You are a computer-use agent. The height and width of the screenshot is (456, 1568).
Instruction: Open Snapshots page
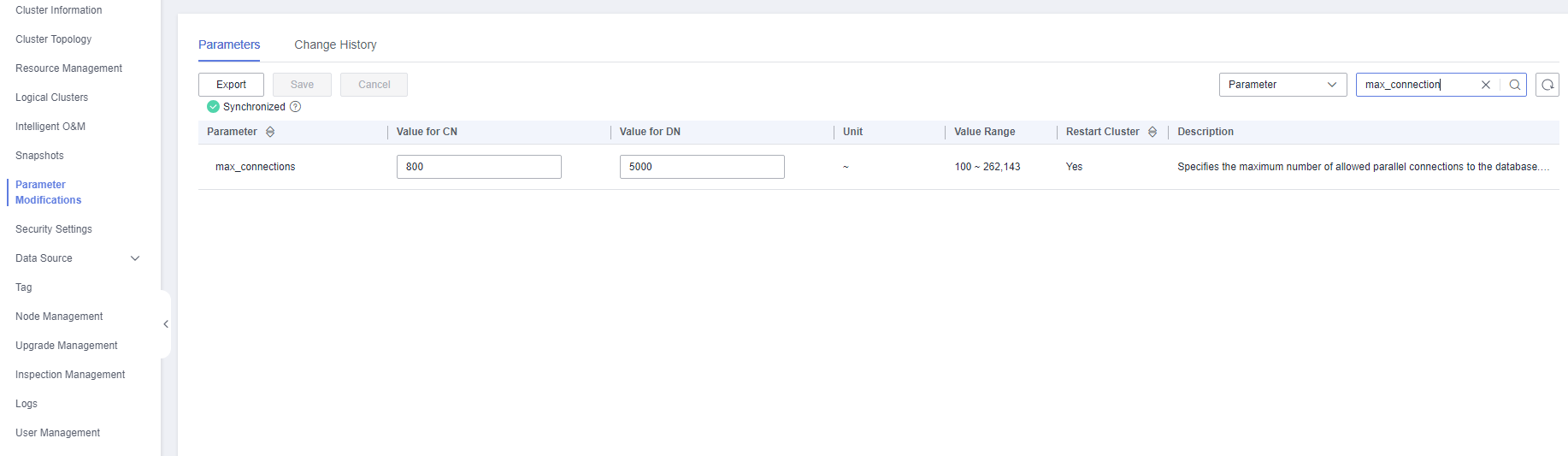pos(39,156)
